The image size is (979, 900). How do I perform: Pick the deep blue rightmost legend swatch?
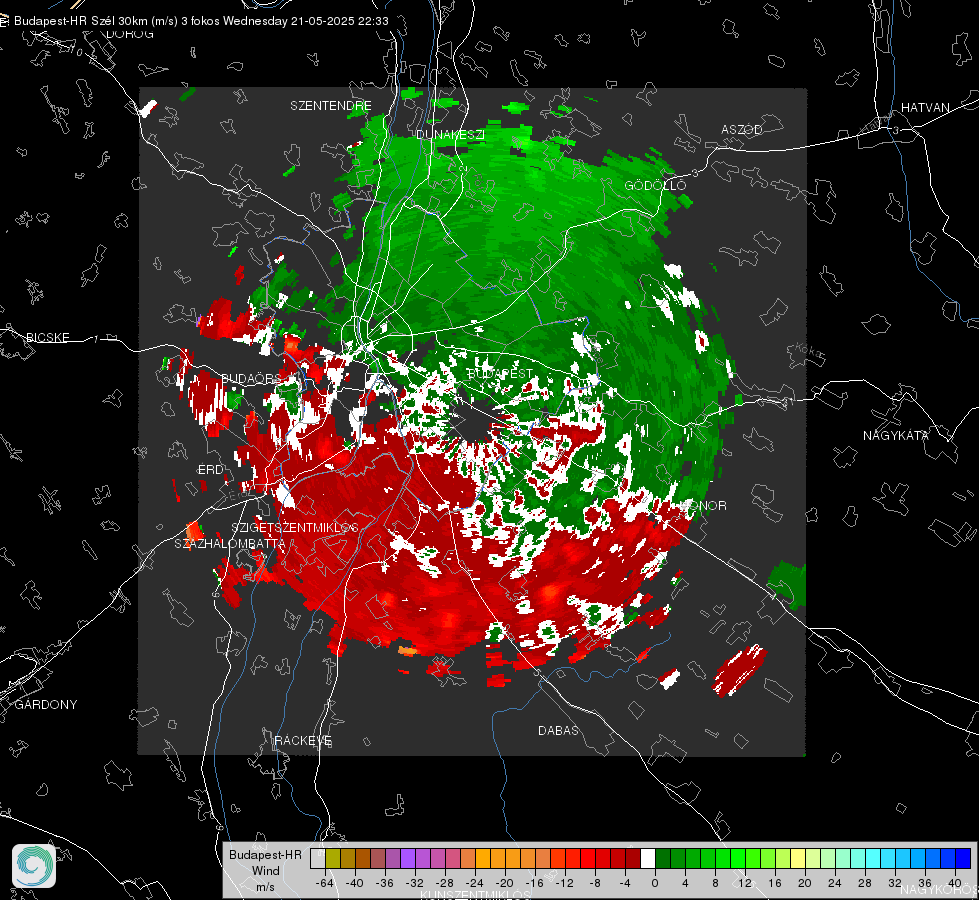(963, 859)
